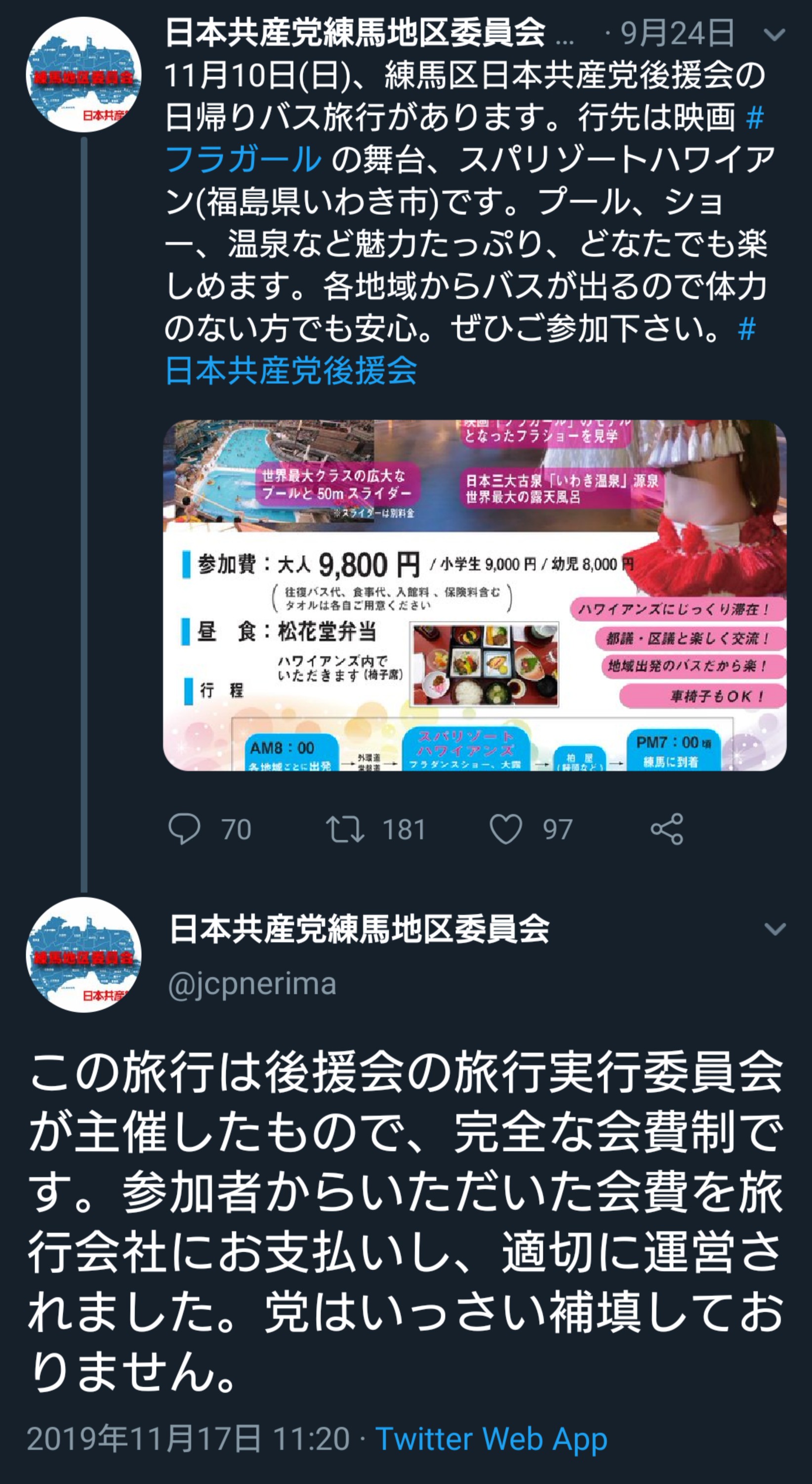Open the top tweet's chevron menu
The height and width of the screenshot is (1484, 812).
click(774, 35)
